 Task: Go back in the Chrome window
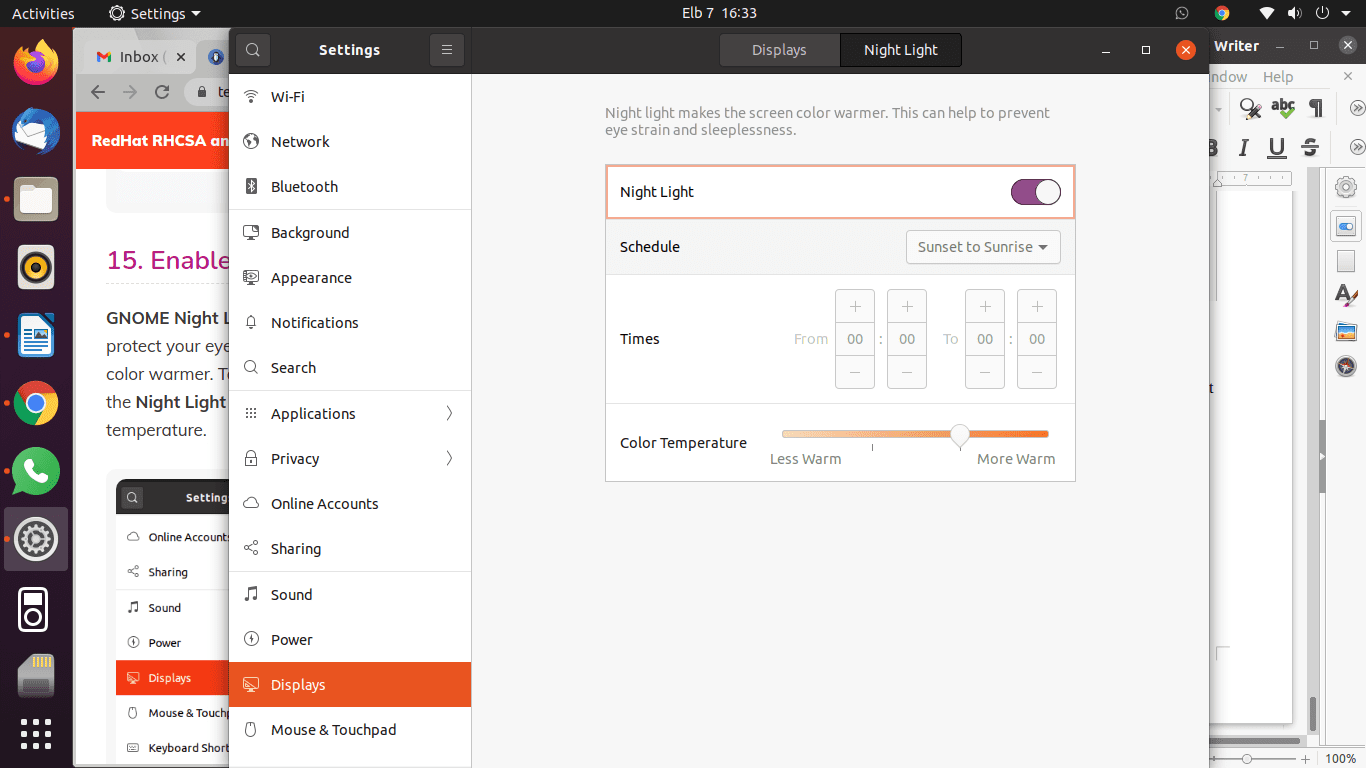98,92
